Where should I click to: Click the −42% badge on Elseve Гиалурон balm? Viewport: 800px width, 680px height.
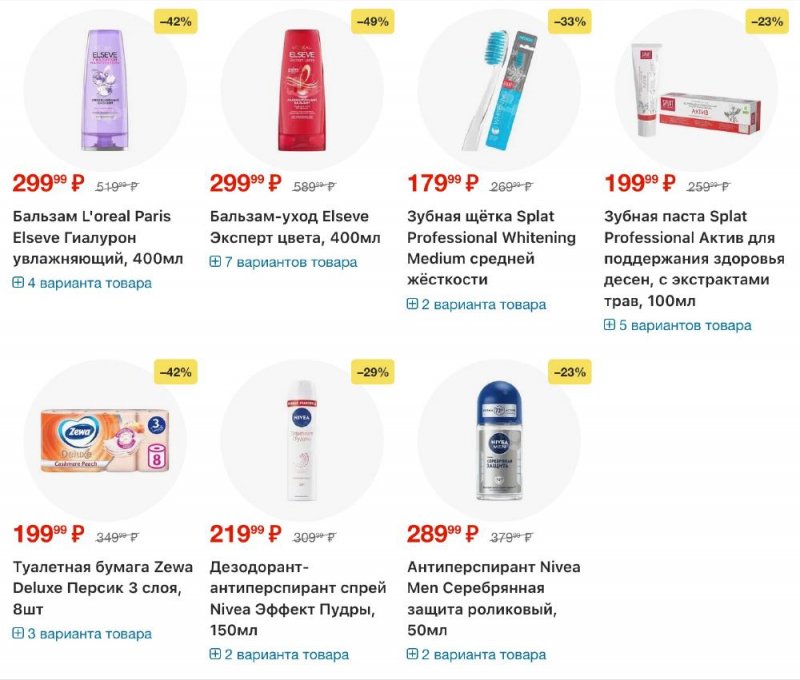point(176,21)
